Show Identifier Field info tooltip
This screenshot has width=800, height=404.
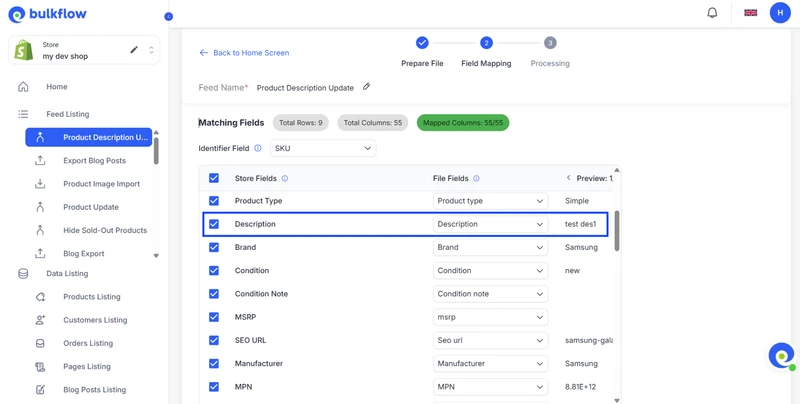(x=258, y=148)
